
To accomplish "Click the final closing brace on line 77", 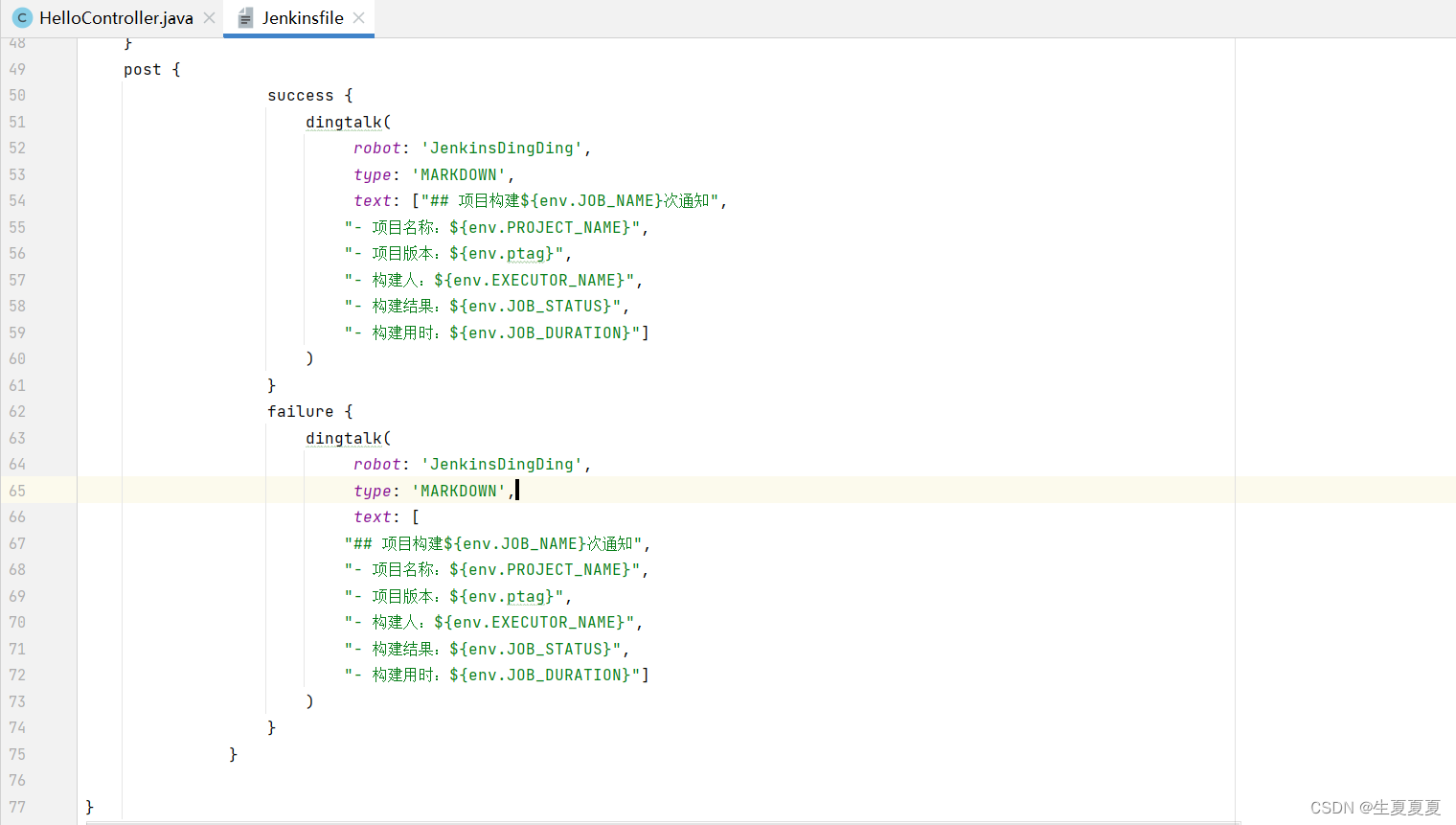I will [x=89, y=807].
